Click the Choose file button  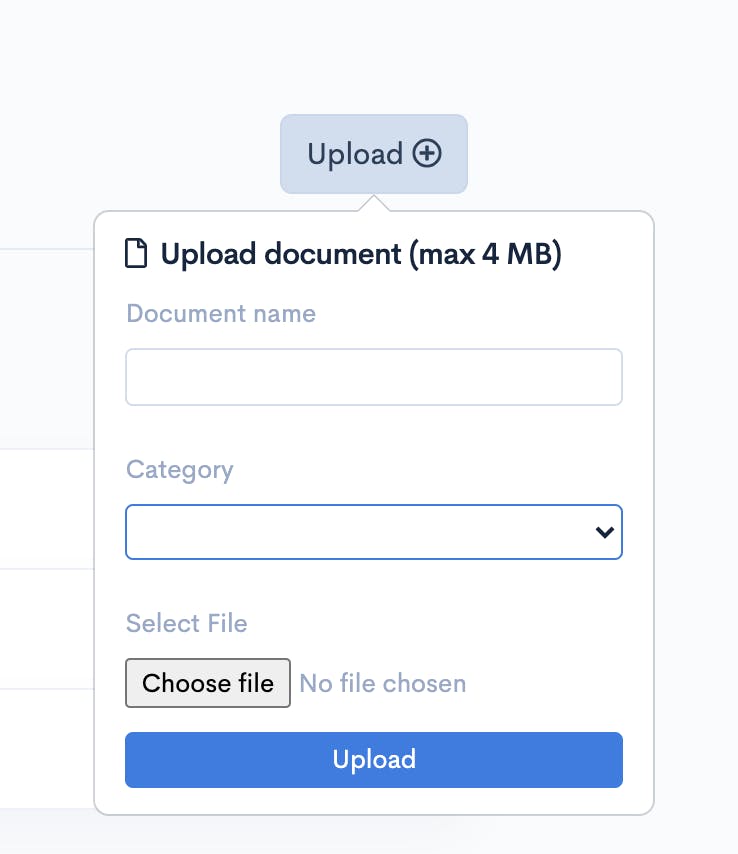point(208,683)
